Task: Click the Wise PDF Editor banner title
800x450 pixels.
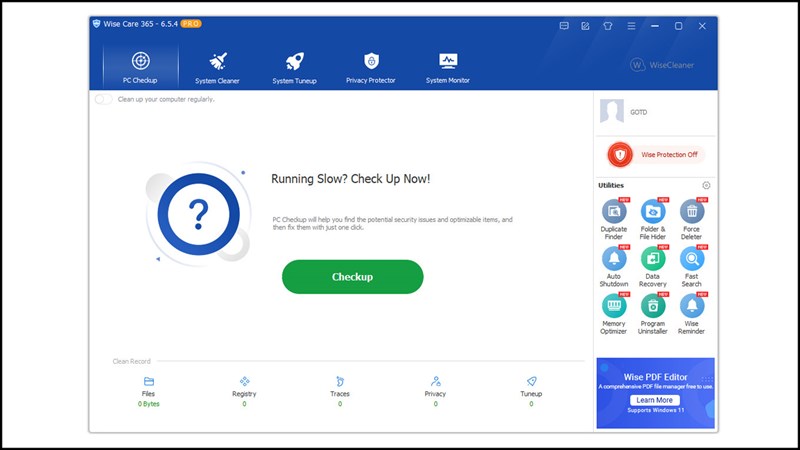Action: (x=656, y=377)
